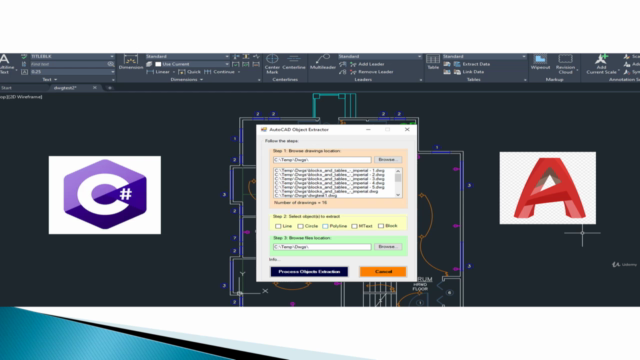The width and height of the screenshot is (640, 360).
Task: Click the dimension layer icon beside Use Current
Action: [x=149, y=64]
